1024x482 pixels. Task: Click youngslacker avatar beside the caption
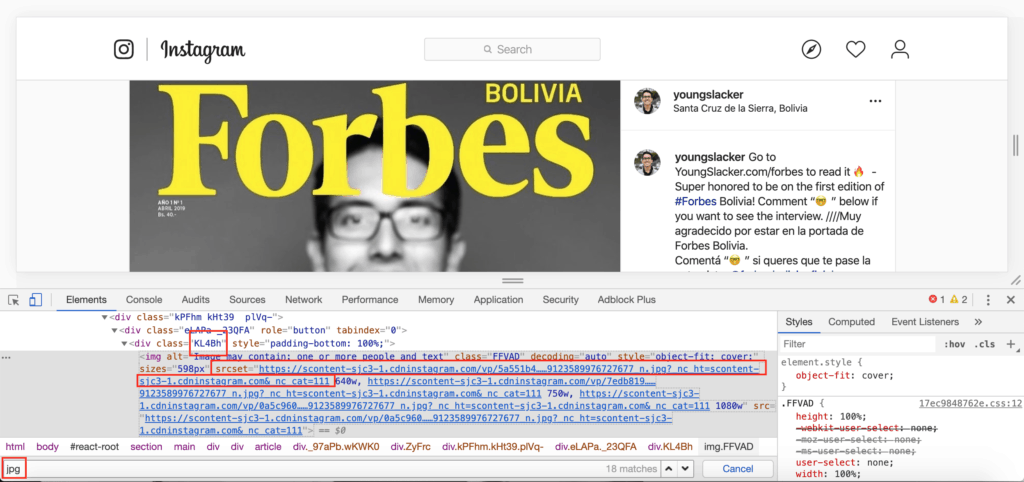pyautogui.click(x=647, y=162)
